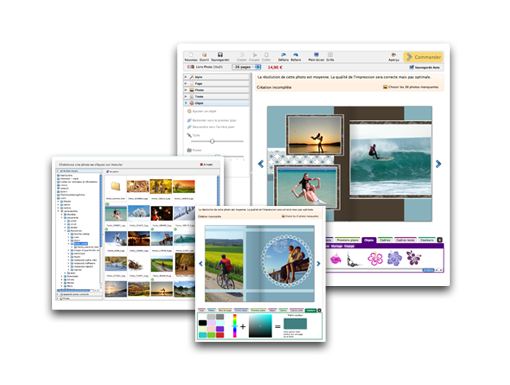
Task: Toggle the Sauvegarde Auto checkbox
Action: tap(412, 67)
